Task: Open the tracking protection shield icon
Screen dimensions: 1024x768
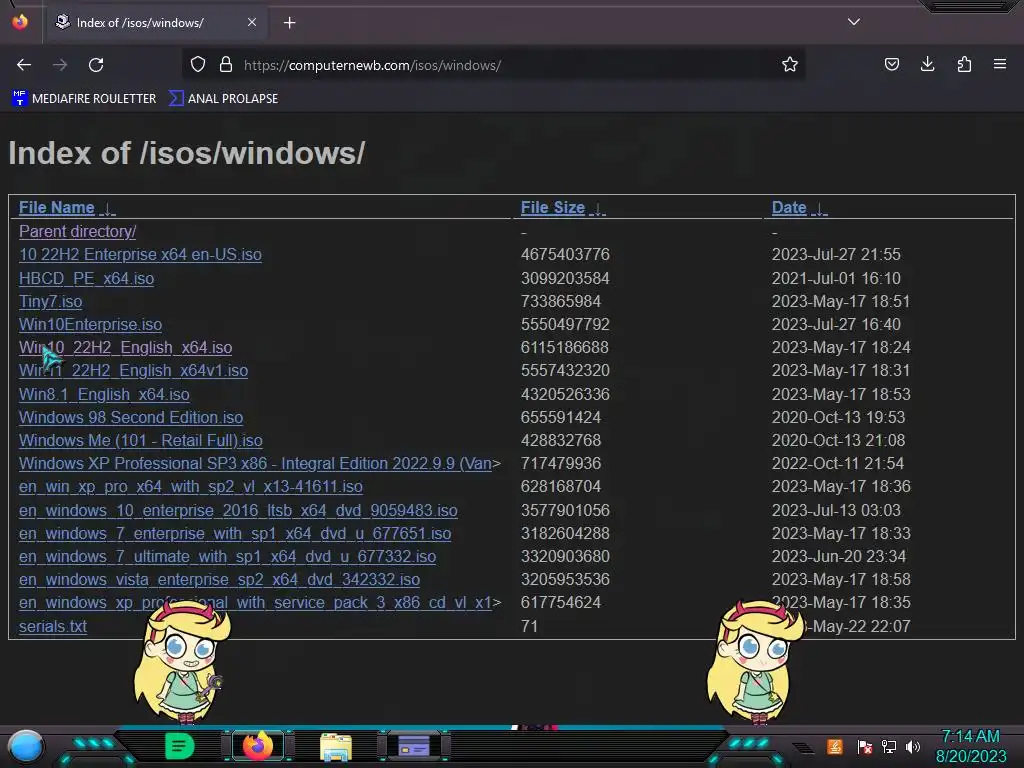Action: pyautogui.click(x=198, y=65)
